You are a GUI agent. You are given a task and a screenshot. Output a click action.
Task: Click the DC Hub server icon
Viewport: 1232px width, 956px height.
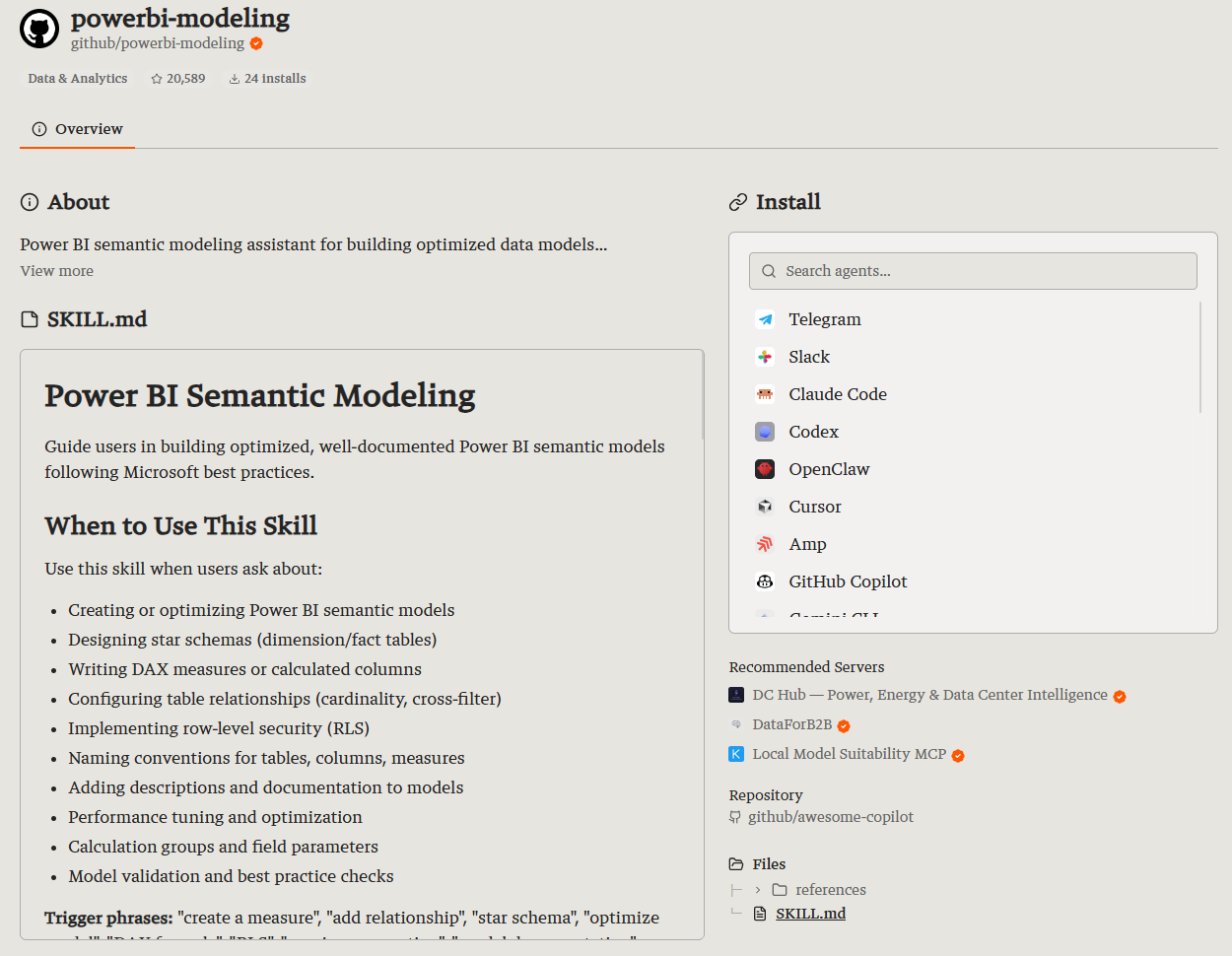tap(736, 695)
